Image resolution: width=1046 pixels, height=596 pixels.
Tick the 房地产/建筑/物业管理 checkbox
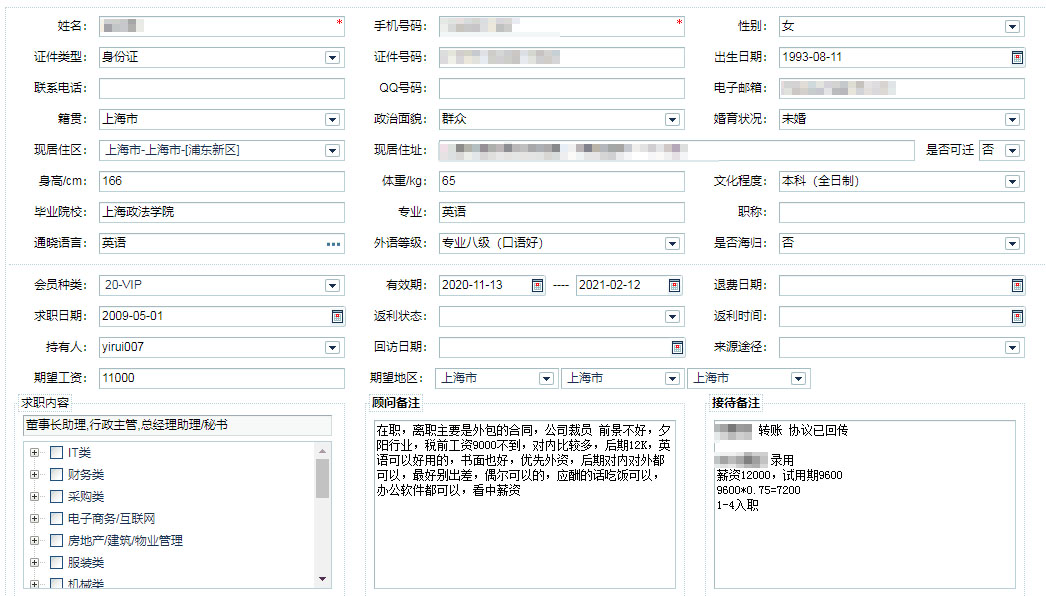(57, 541)
